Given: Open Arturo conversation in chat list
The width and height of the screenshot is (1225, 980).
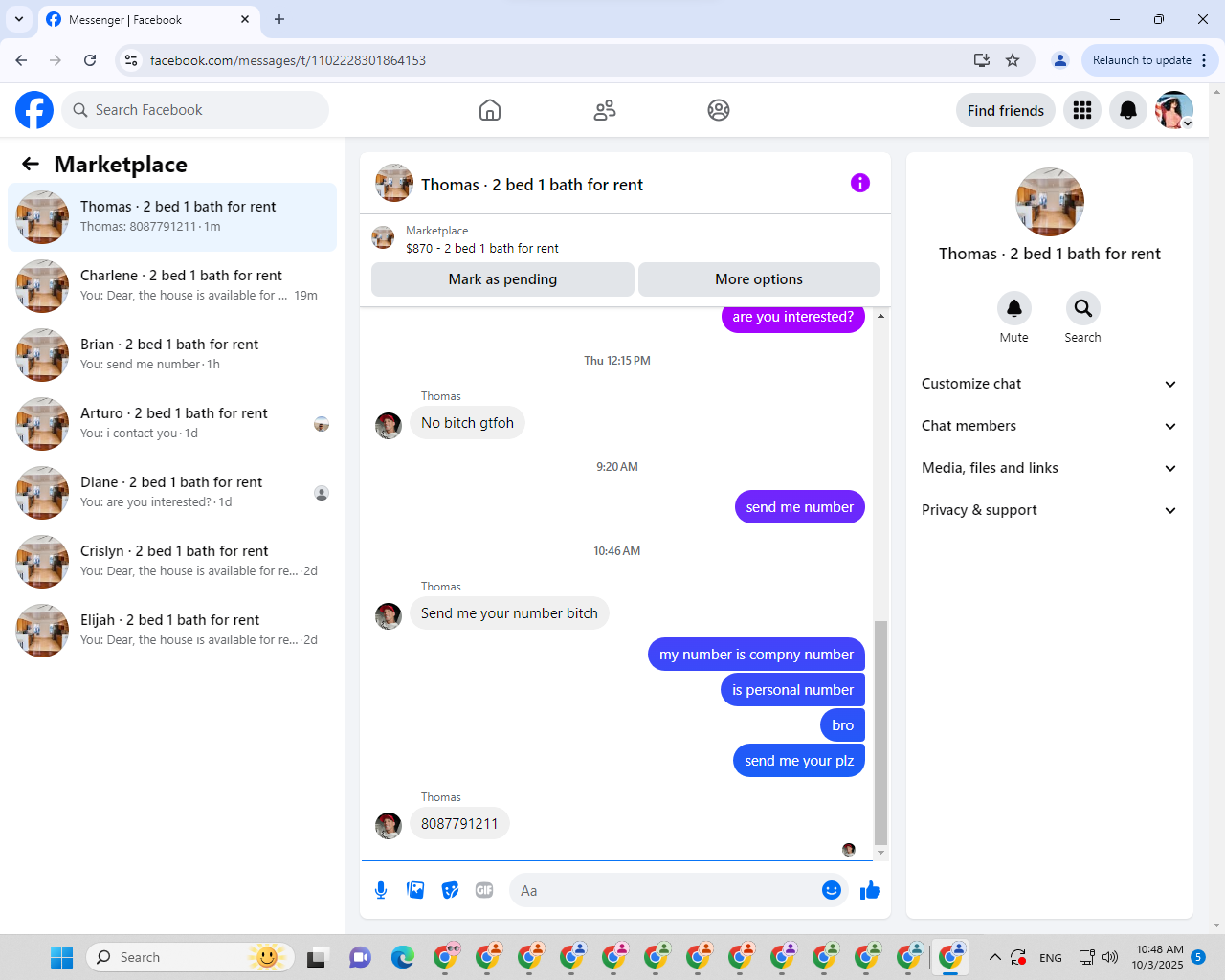Looking at the screenshot, I should [172, 424].
